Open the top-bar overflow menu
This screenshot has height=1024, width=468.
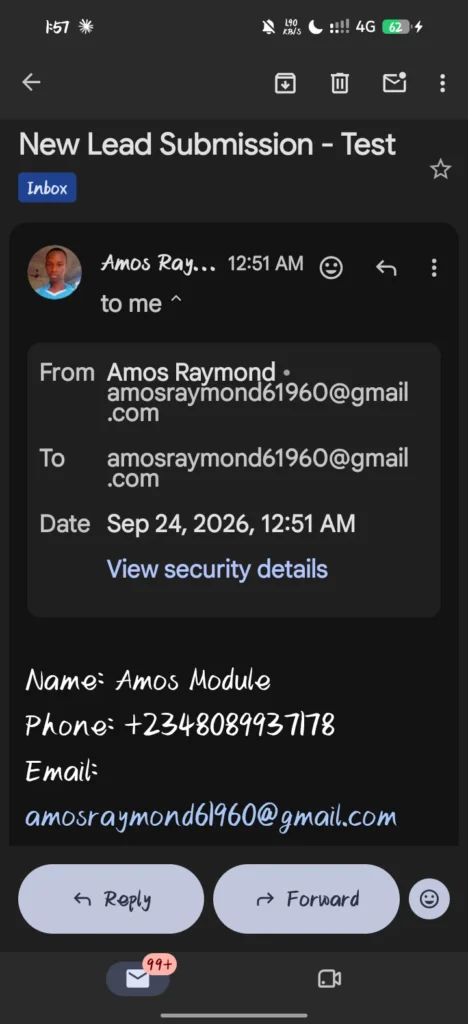tap(443, 83)
